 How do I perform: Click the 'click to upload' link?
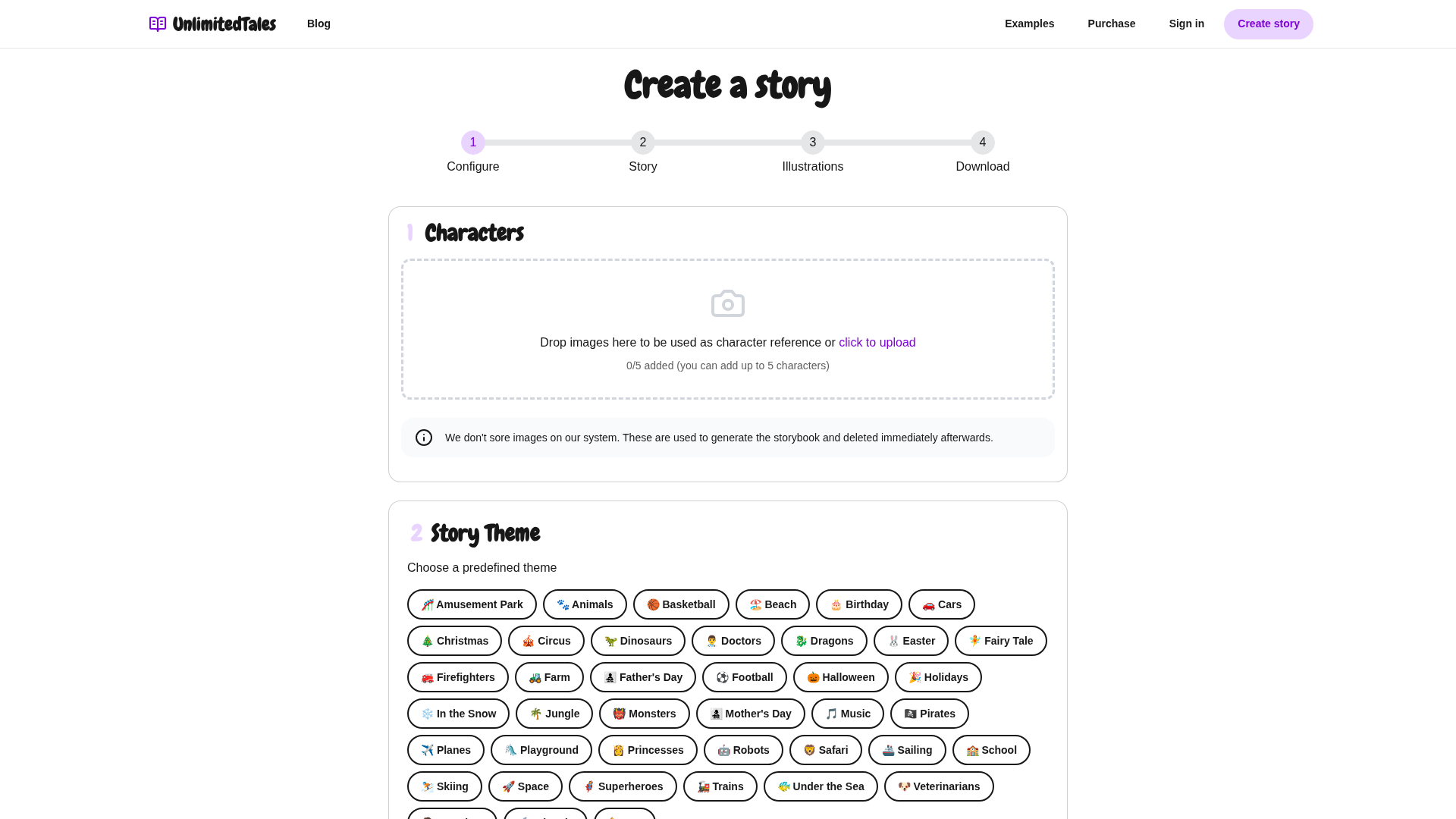click(877, 343)
